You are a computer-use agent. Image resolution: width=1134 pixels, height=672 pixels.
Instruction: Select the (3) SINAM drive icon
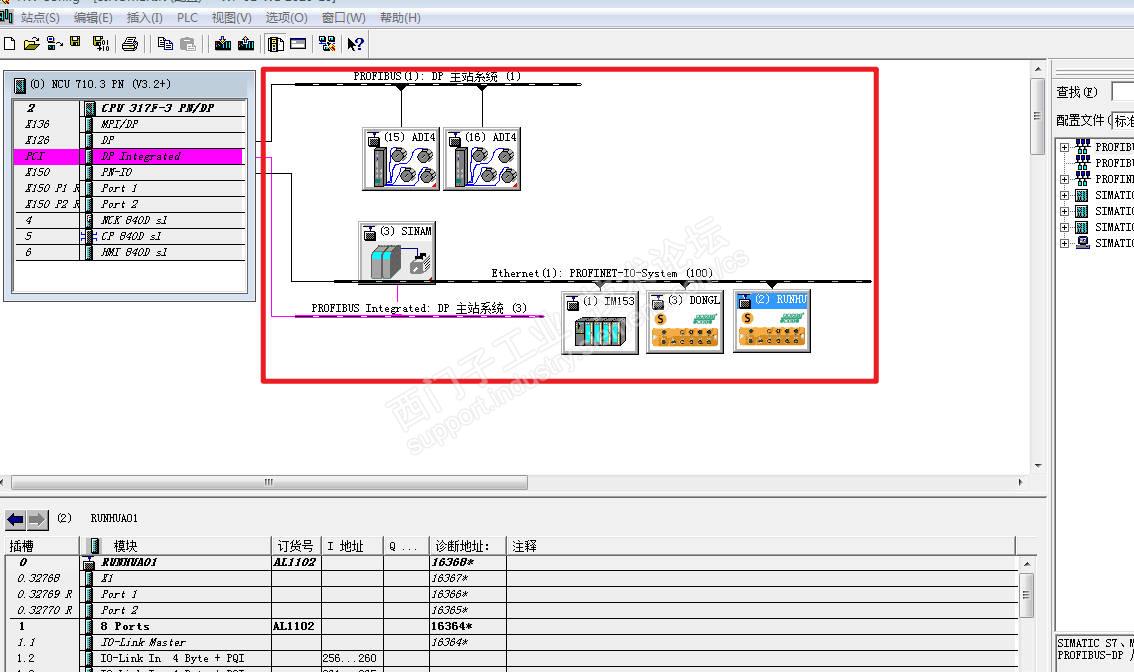point(397,251)
